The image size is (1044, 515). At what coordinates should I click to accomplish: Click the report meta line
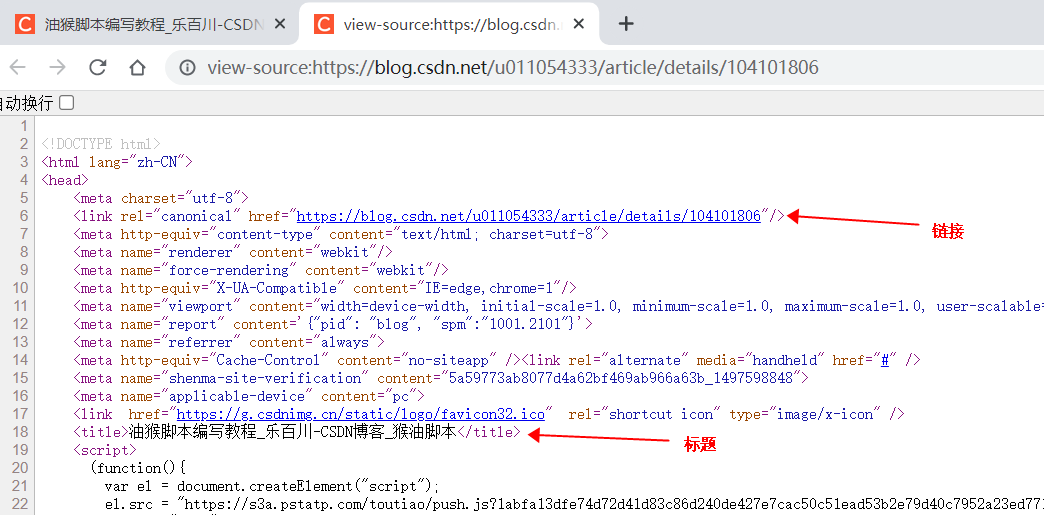click(332, 324)
